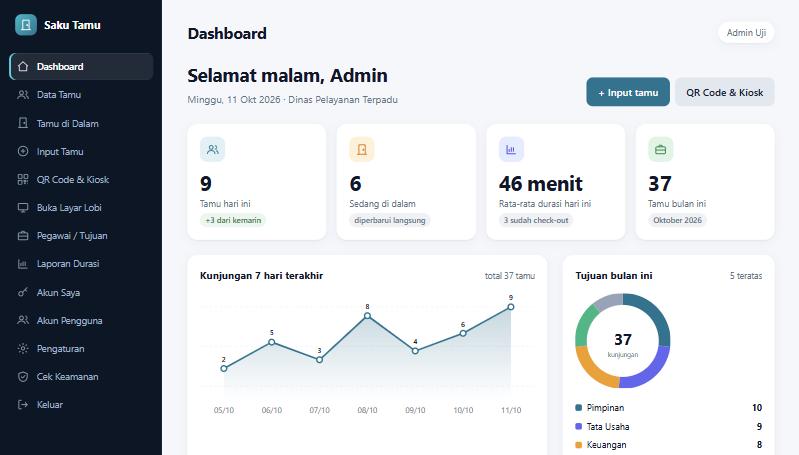
Task: Open Input Tamu from the sidebar
Action: click(x=82, y=151)
